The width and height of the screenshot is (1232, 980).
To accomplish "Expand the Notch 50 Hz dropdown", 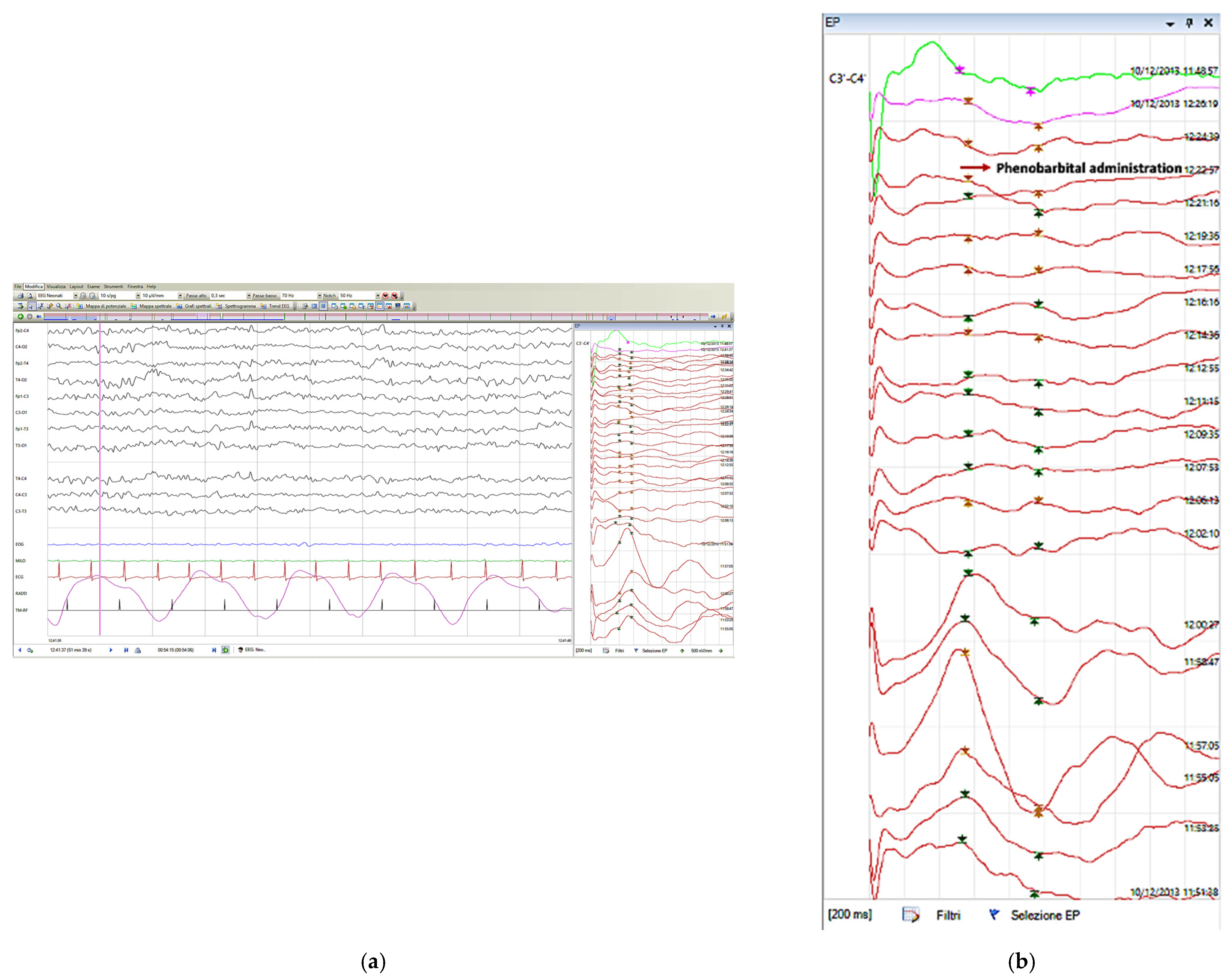I will (378, 296).
